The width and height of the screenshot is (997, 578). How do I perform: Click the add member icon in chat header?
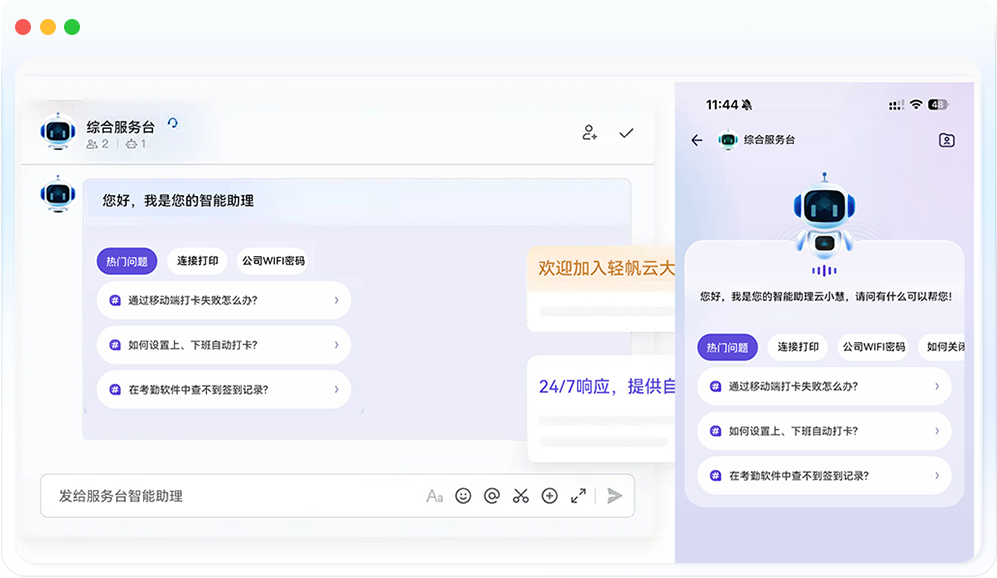point(589,133)
